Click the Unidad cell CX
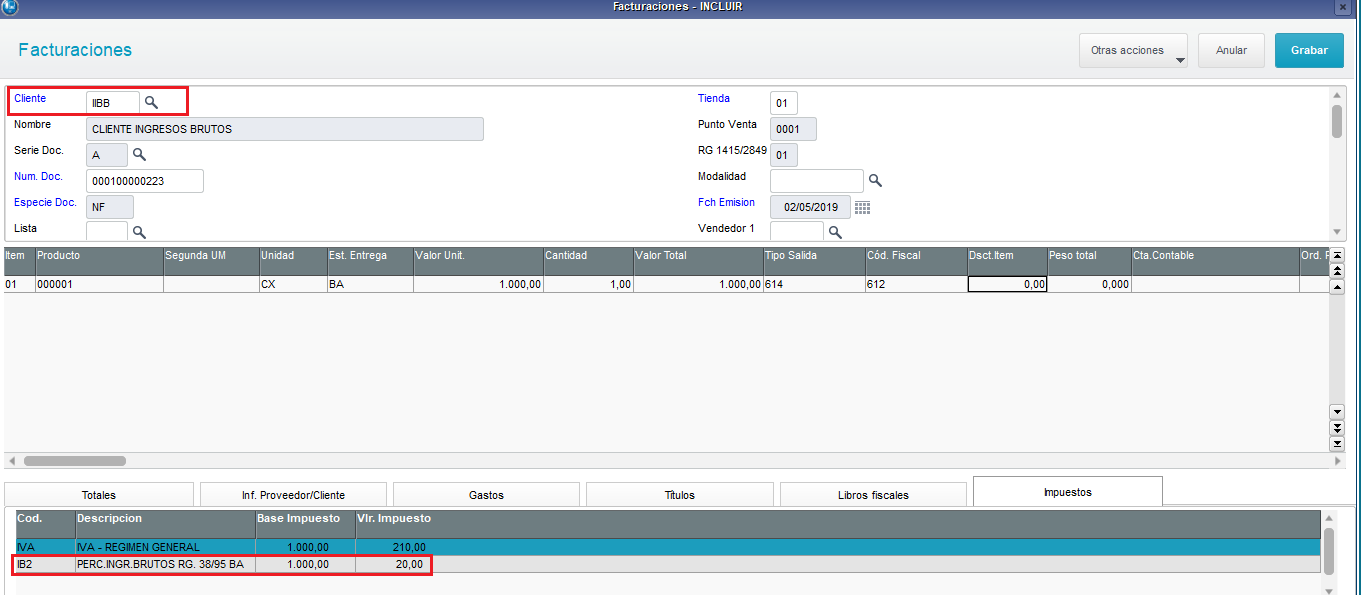Viewport: 1361px width, 595px height. (294, 284)
